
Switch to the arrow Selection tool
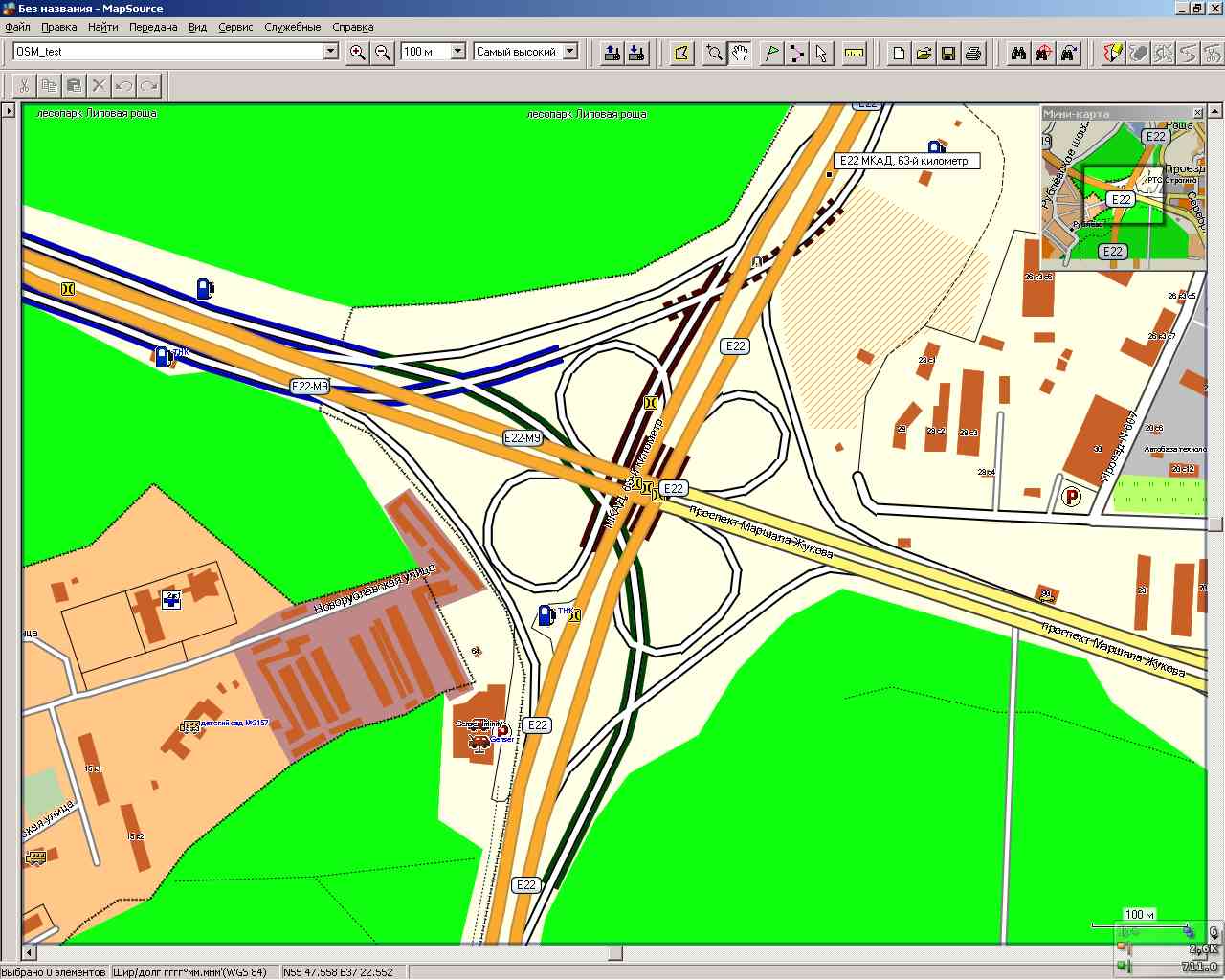pos(821,53)
